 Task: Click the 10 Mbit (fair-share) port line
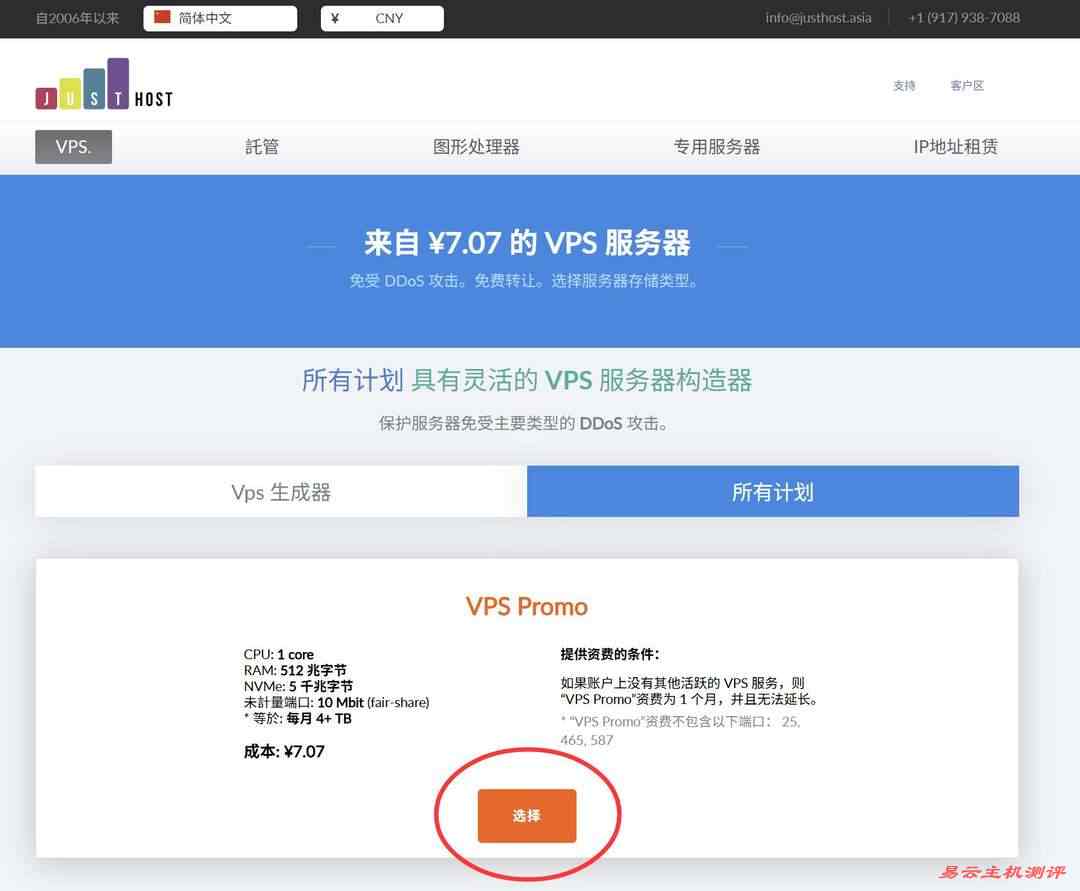coord(336,702)
